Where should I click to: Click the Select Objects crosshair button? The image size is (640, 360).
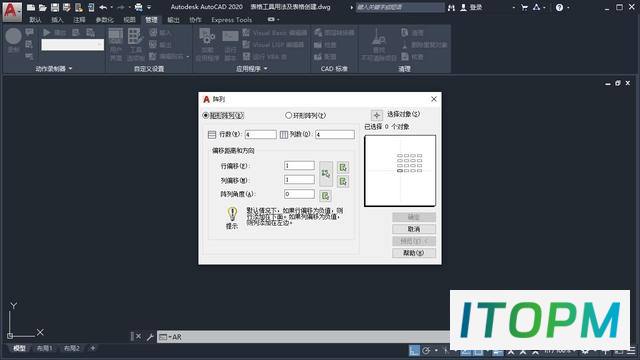click(376, 115)
